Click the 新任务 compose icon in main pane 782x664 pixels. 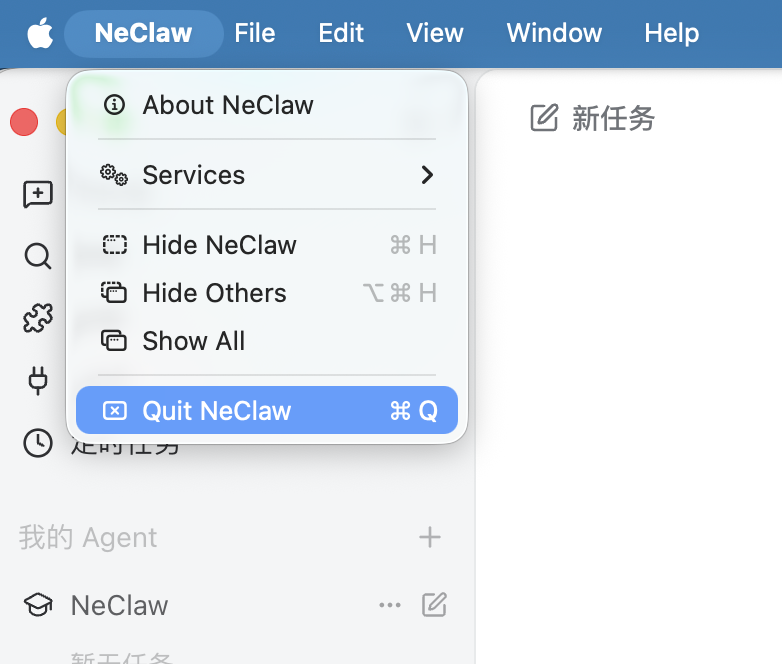click(x=544, y=118)
